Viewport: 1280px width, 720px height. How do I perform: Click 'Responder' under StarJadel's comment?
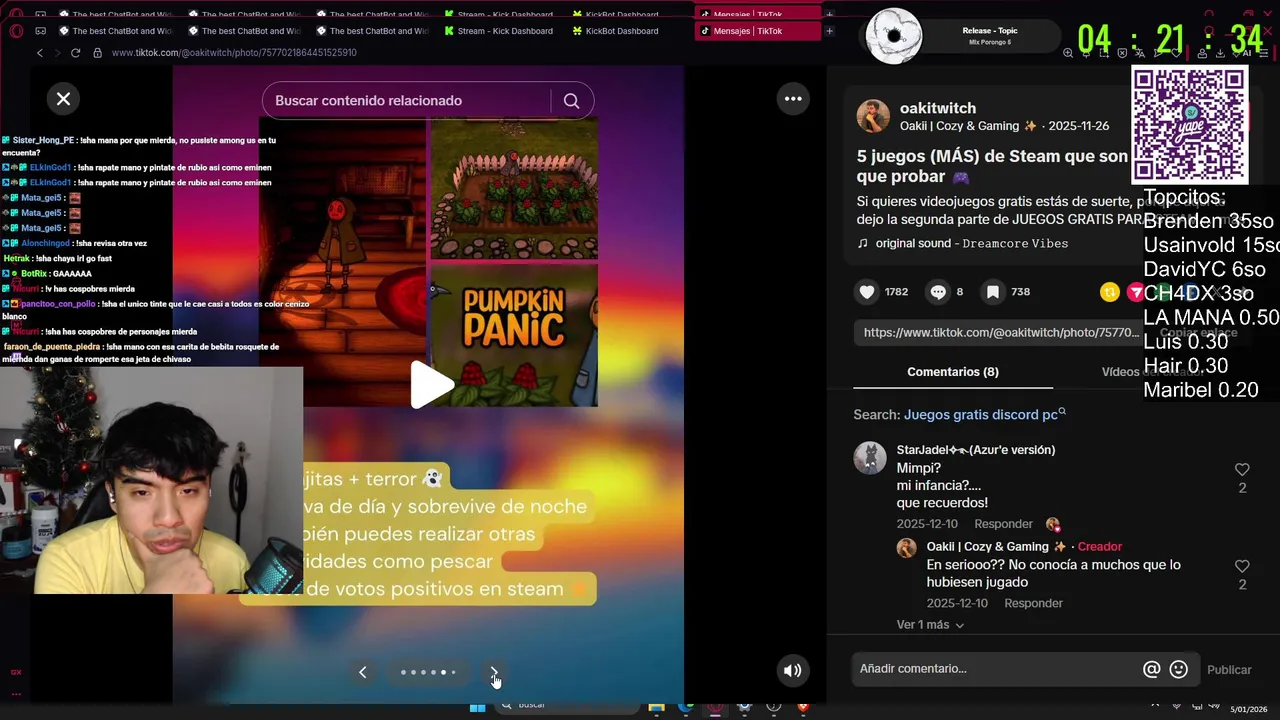(x=1003, y=524)
